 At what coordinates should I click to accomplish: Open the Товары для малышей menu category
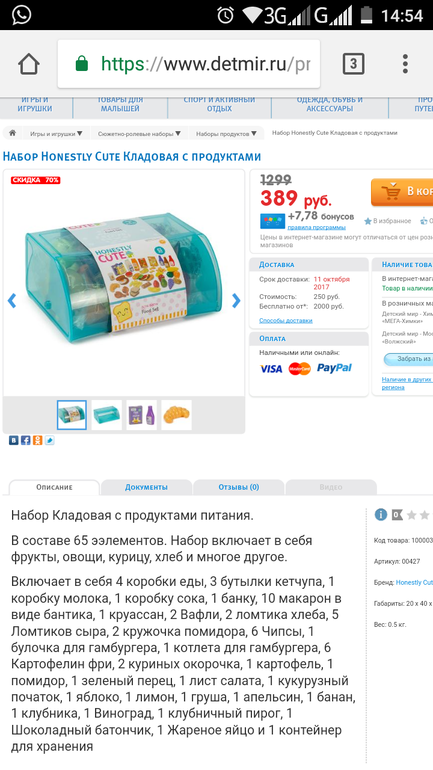point(120,104)
